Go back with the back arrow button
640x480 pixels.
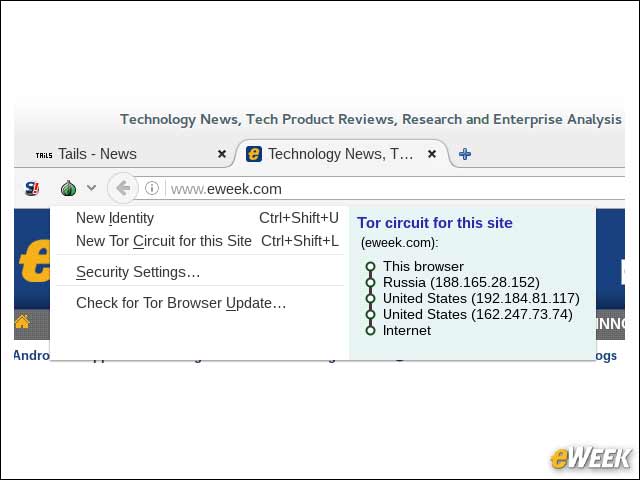point(122,188)
